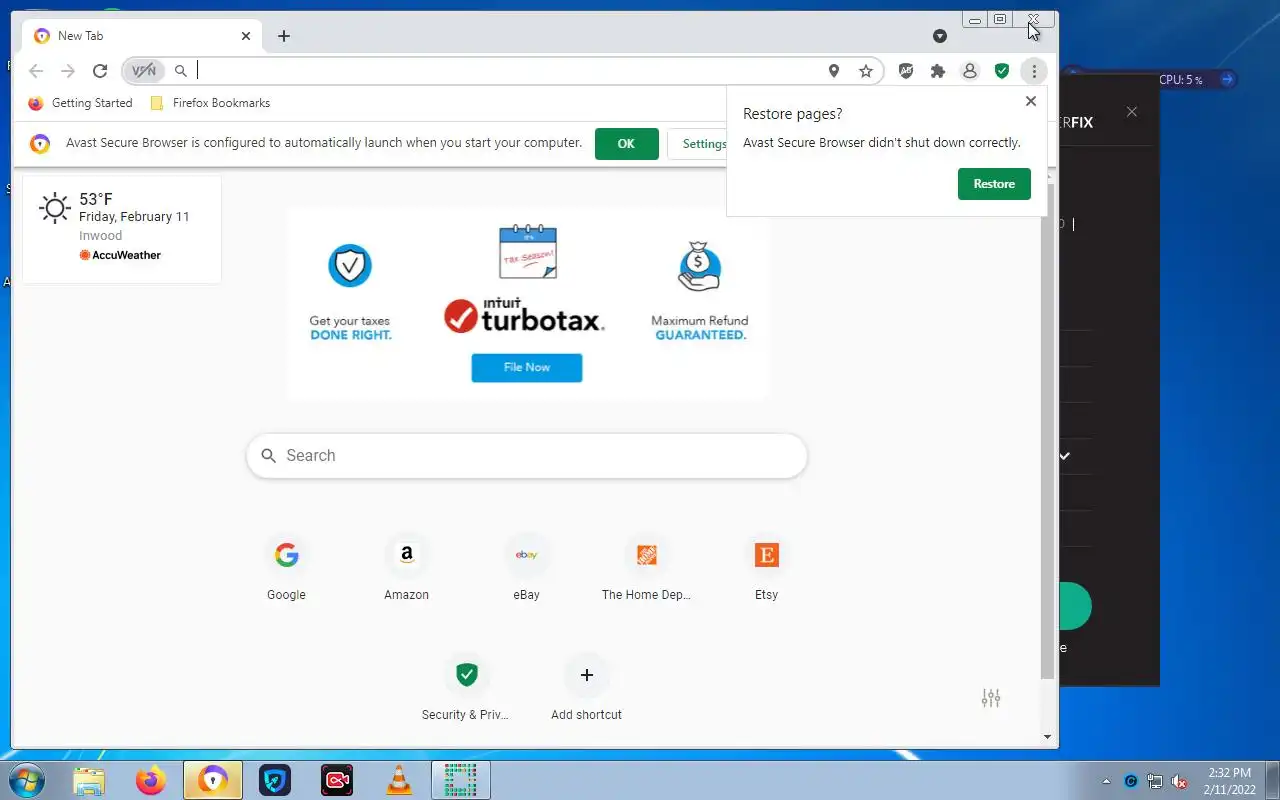Open the green Security & Privacy shield

[1002, 71]
